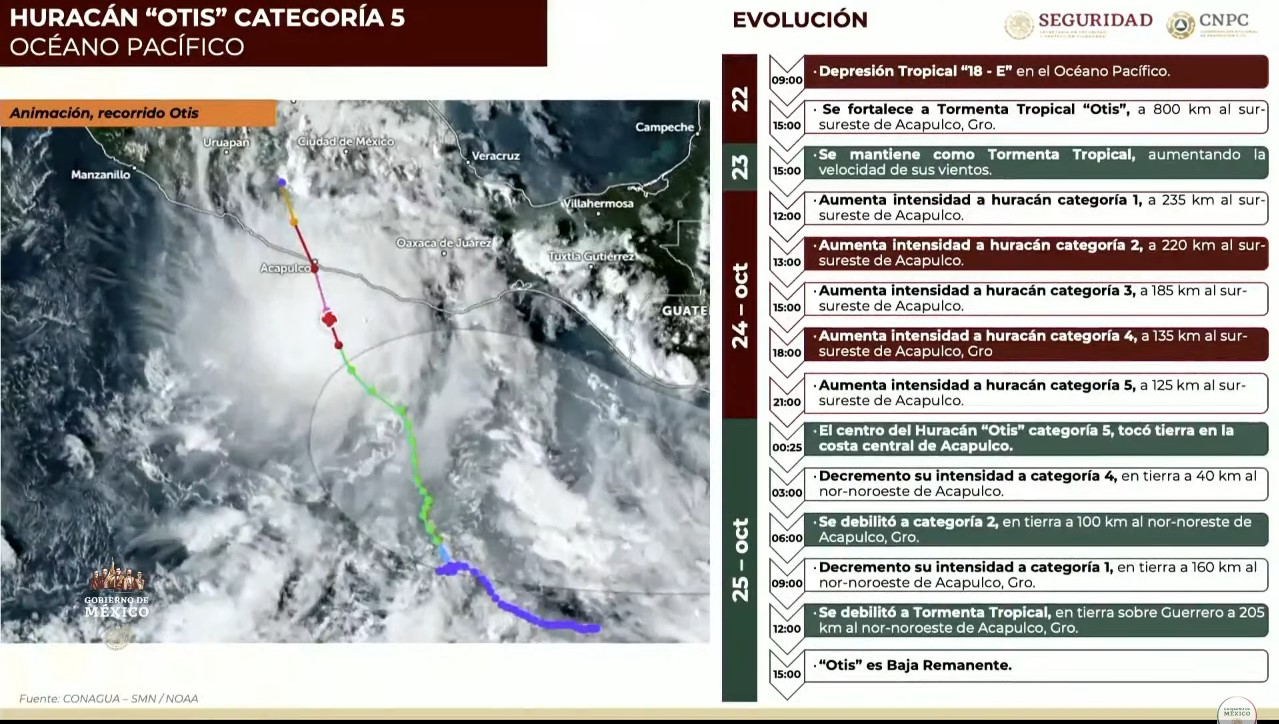Click the SEGURIDAD logo in the header
1279x724 pixels.
pyautogui.click(x=1079, y=24)
